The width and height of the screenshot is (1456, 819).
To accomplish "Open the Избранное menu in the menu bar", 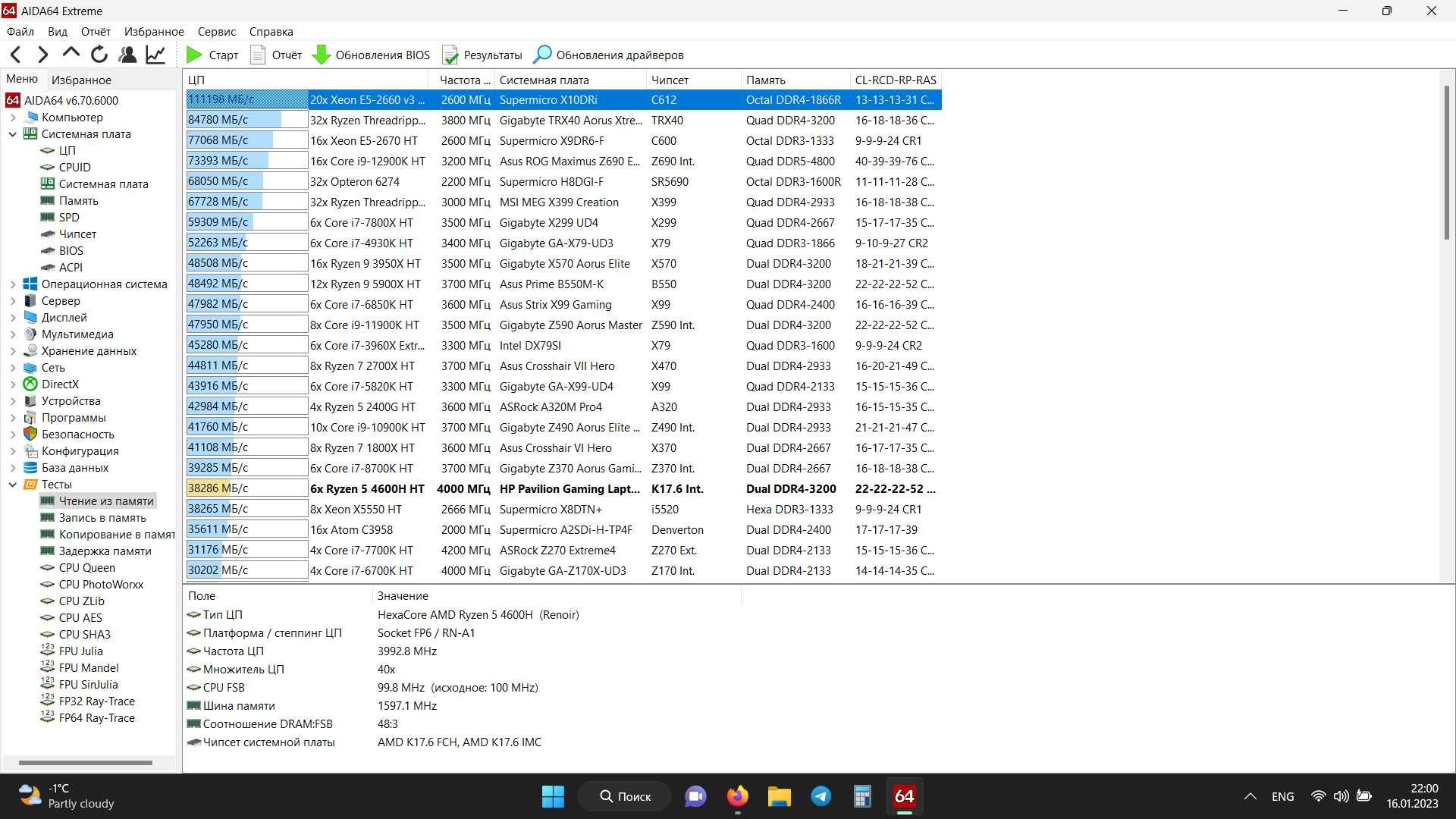I will (154, 31).
